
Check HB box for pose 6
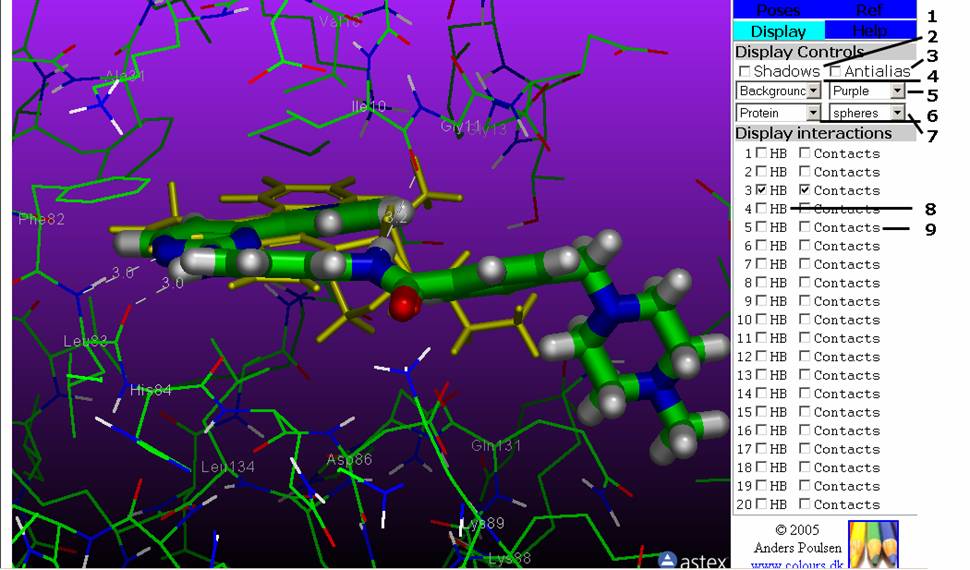pos(762,245)
